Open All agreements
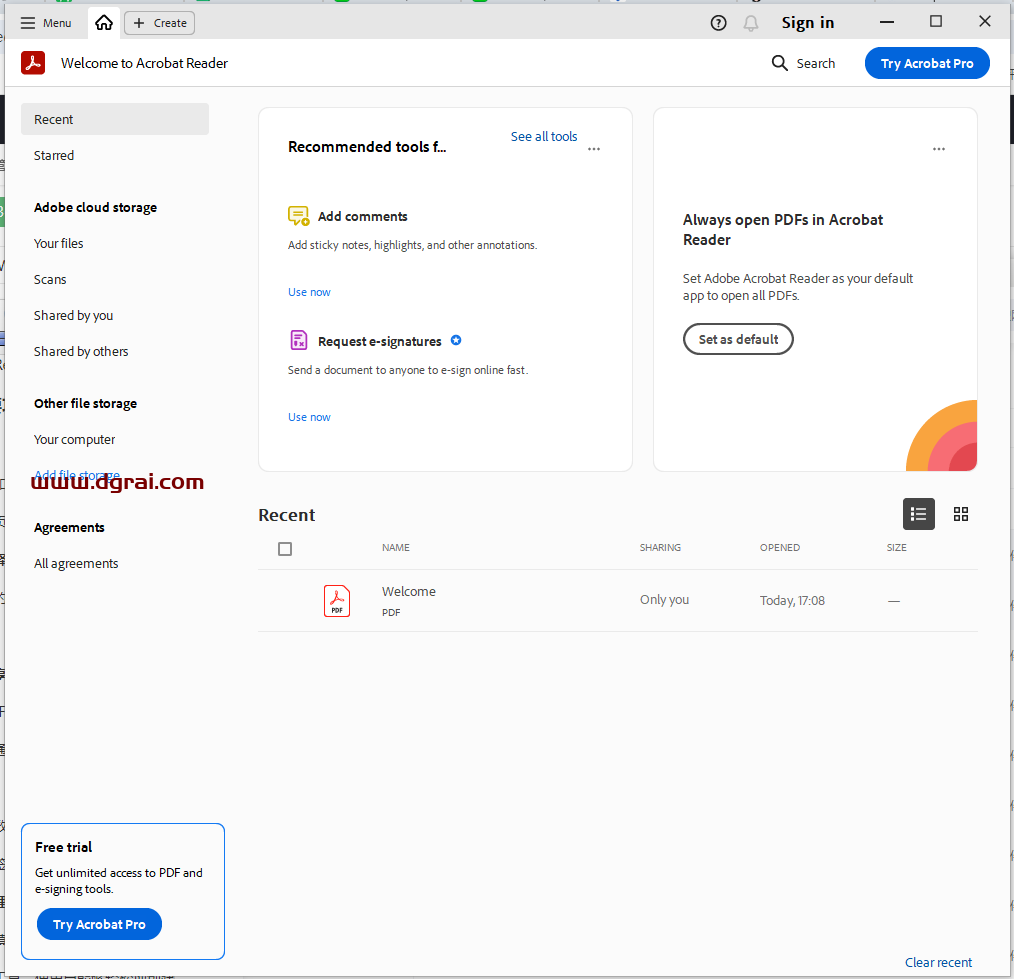 pyautogui.click(x=76, y=563)
